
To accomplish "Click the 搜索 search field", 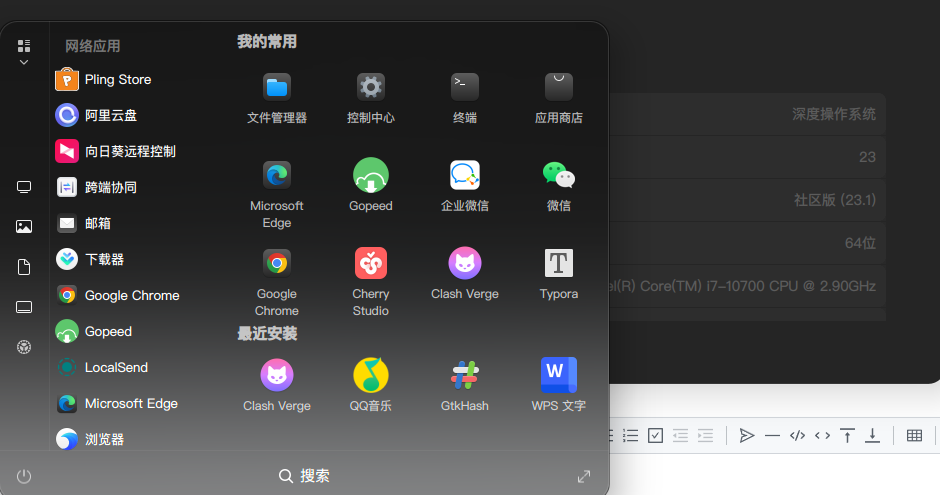I will (305, 476).
